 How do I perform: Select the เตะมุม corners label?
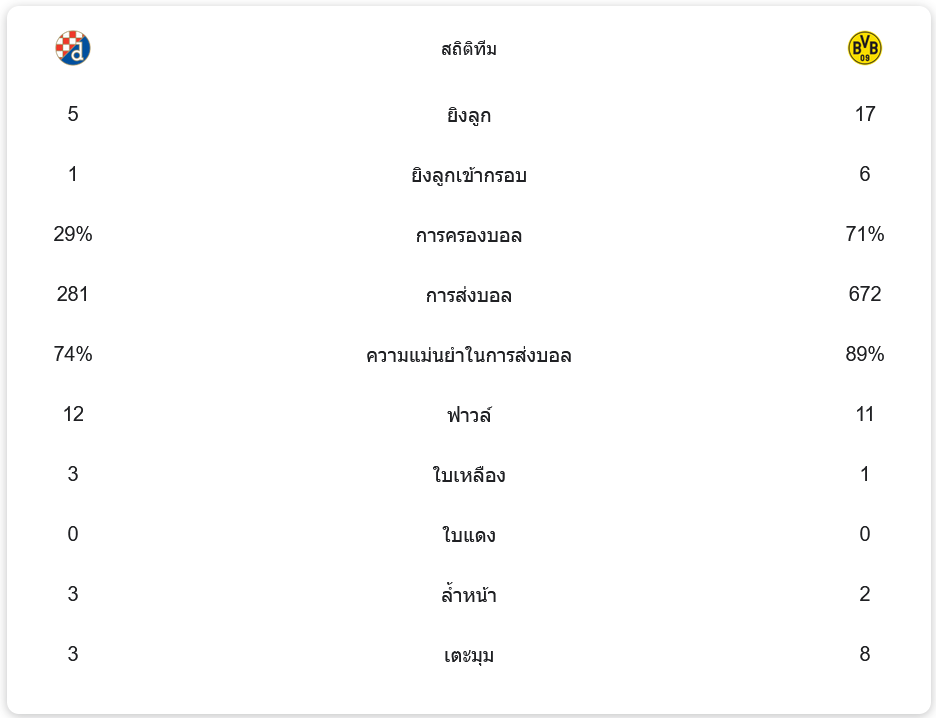click(468, 656)
